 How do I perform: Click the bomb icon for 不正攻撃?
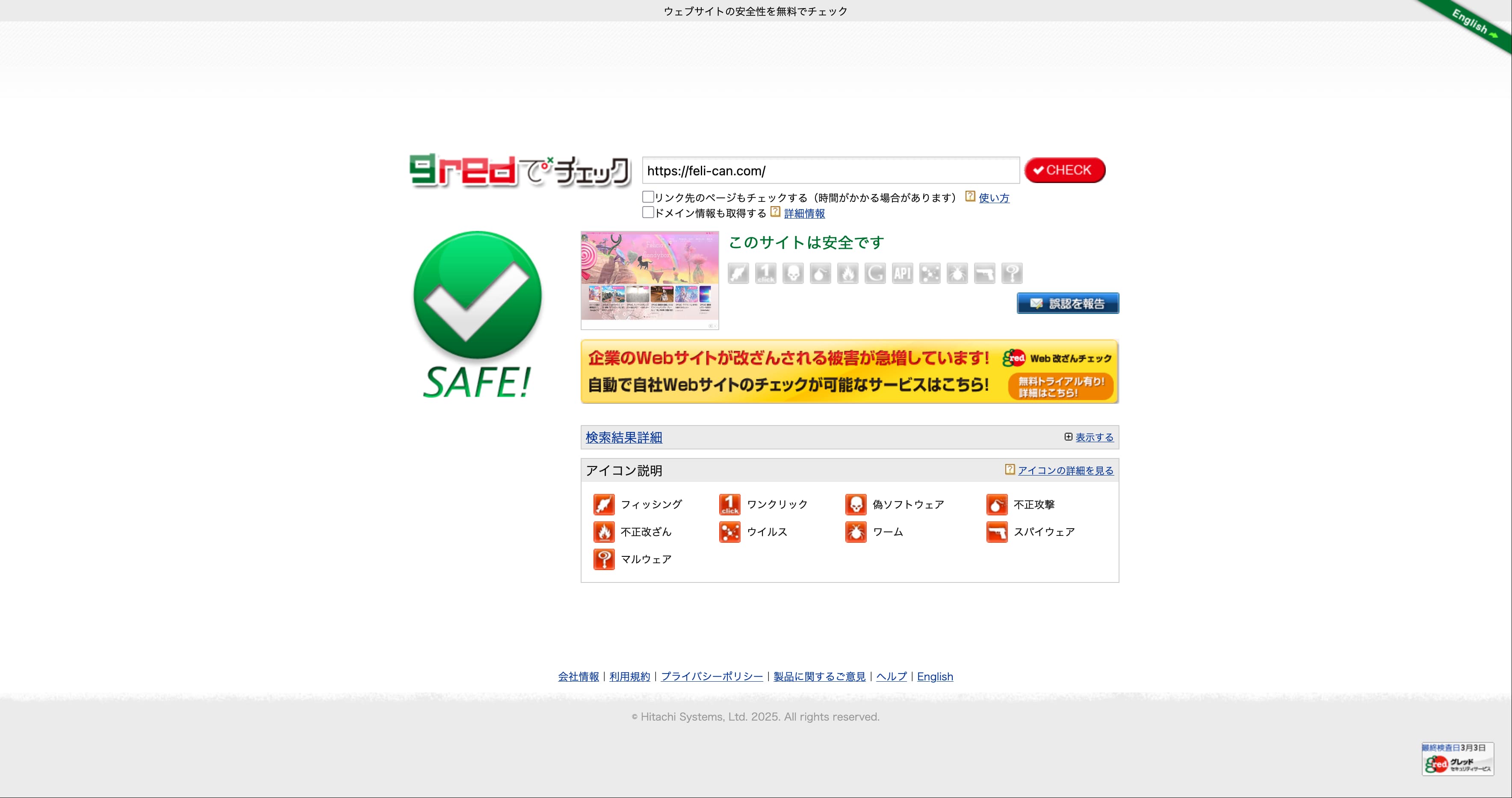(997, 504)
